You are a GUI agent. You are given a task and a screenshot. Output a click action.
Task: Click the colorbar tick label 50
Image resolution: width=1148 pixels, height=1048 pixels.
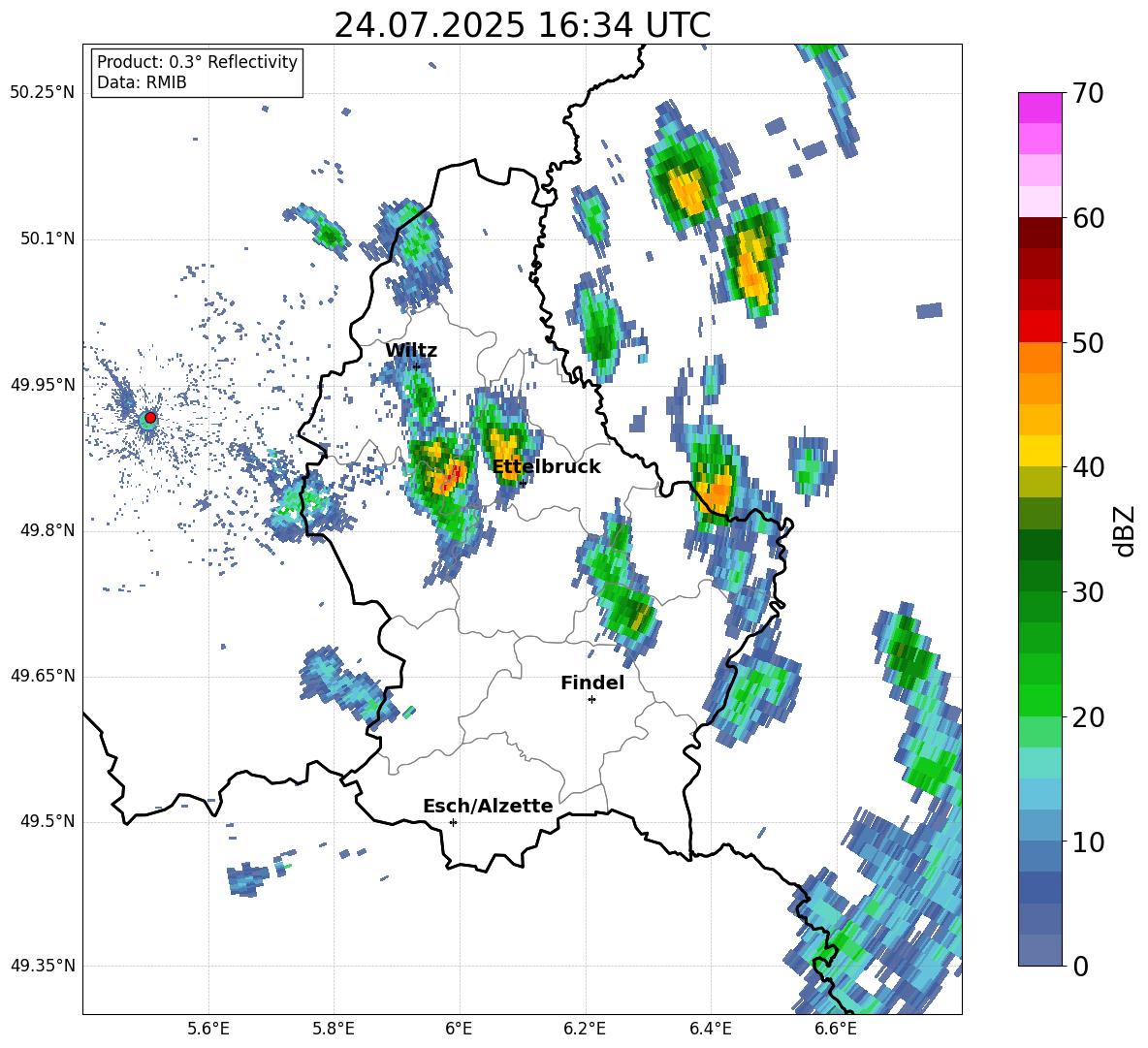tap(1088, 342)
